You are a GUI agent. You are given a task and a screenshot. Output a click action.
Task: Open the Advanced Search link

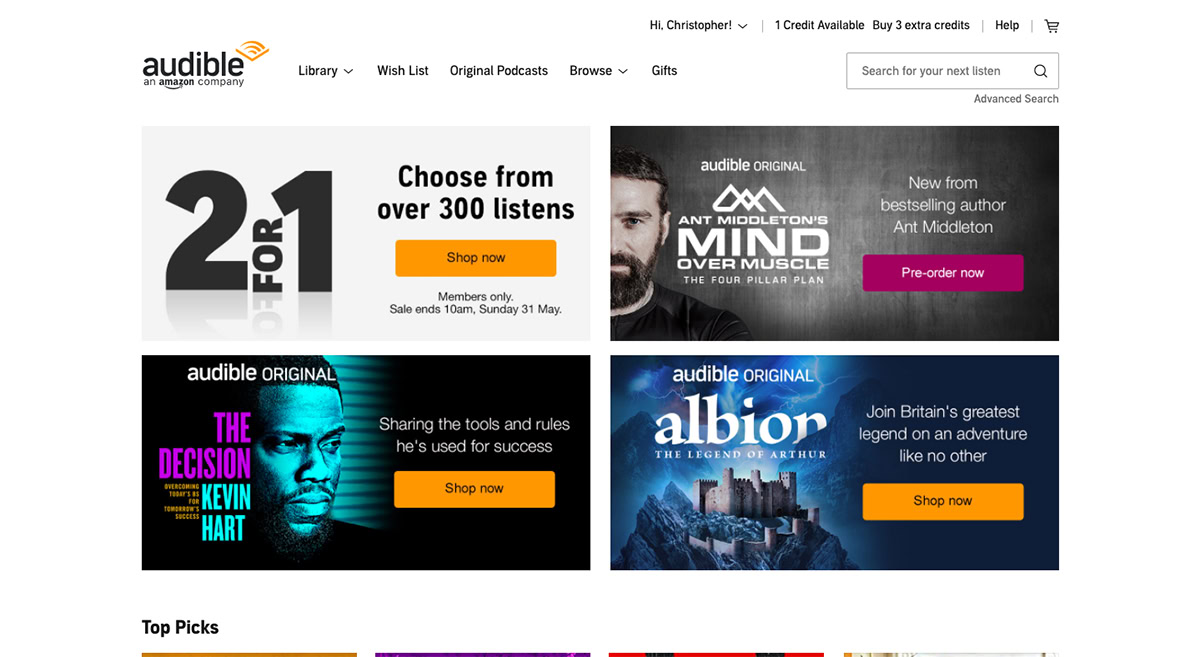click(1016, 99)
